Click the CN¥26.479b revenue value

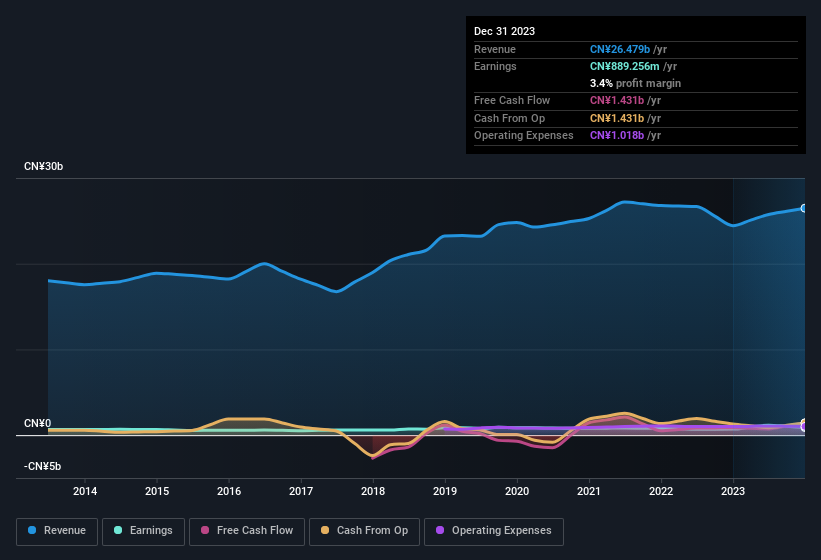[620, 49]
